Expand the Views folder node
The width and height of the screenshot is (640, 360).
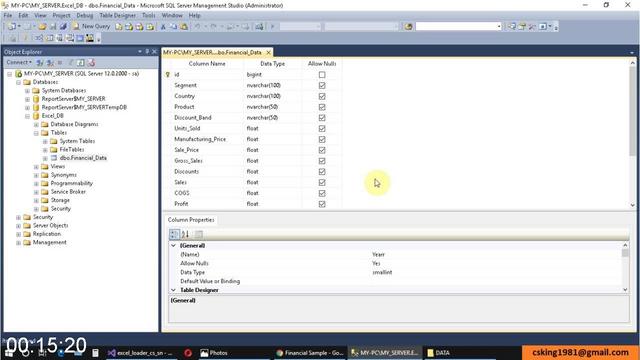coord(36,167)
